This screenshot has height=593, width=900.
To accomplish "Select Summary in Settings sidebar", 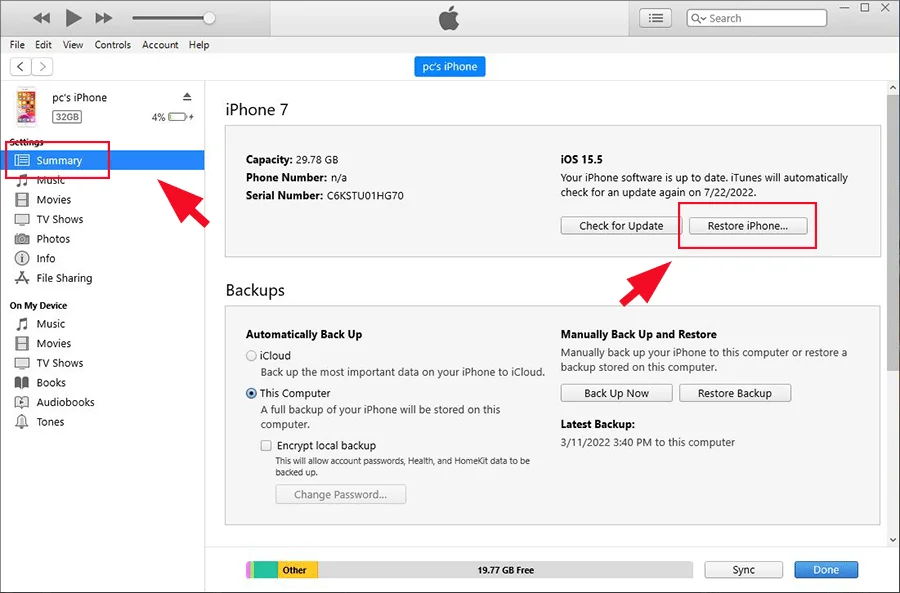I will [103, 160].
